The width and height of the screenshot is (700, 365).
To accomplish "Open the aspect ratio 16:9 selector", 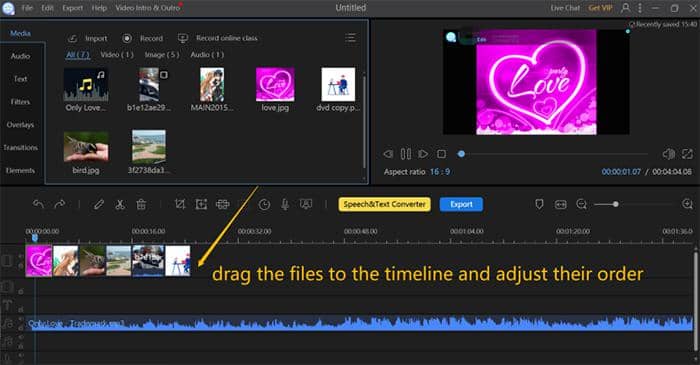I will coord(440,172).
